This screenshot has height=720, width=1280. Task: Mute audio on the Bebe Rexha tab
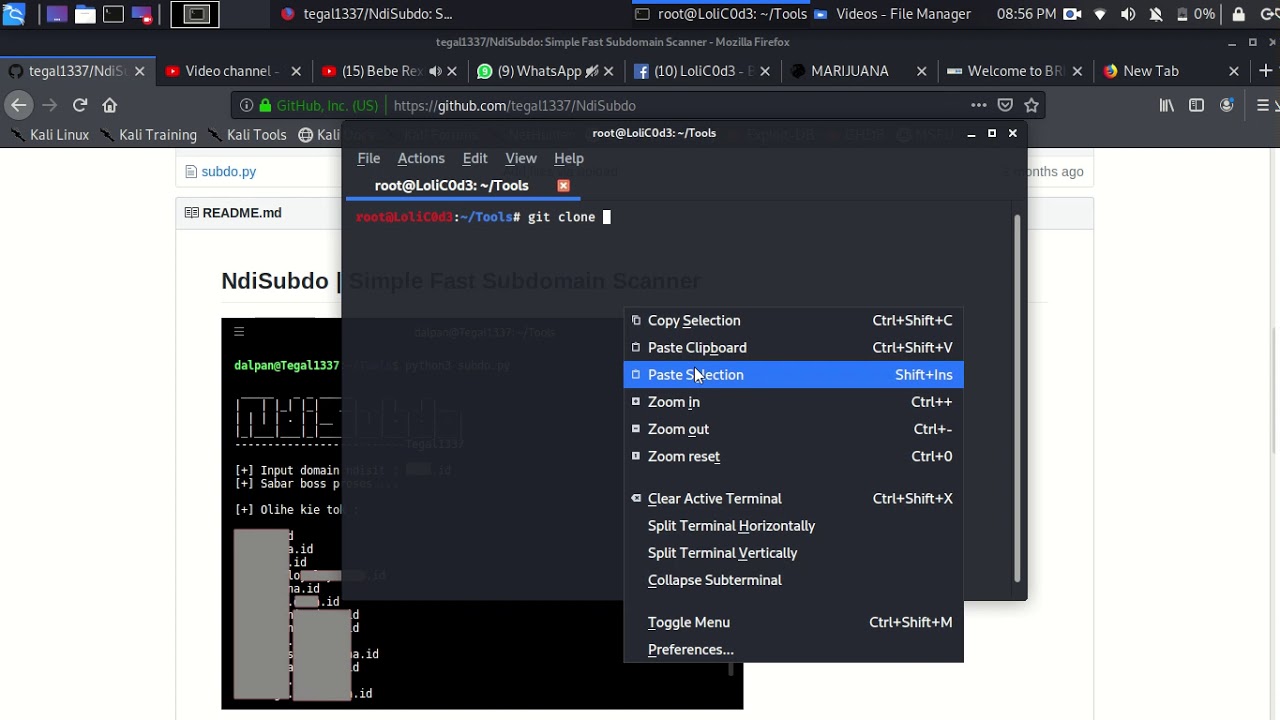[x=435, y=71]
